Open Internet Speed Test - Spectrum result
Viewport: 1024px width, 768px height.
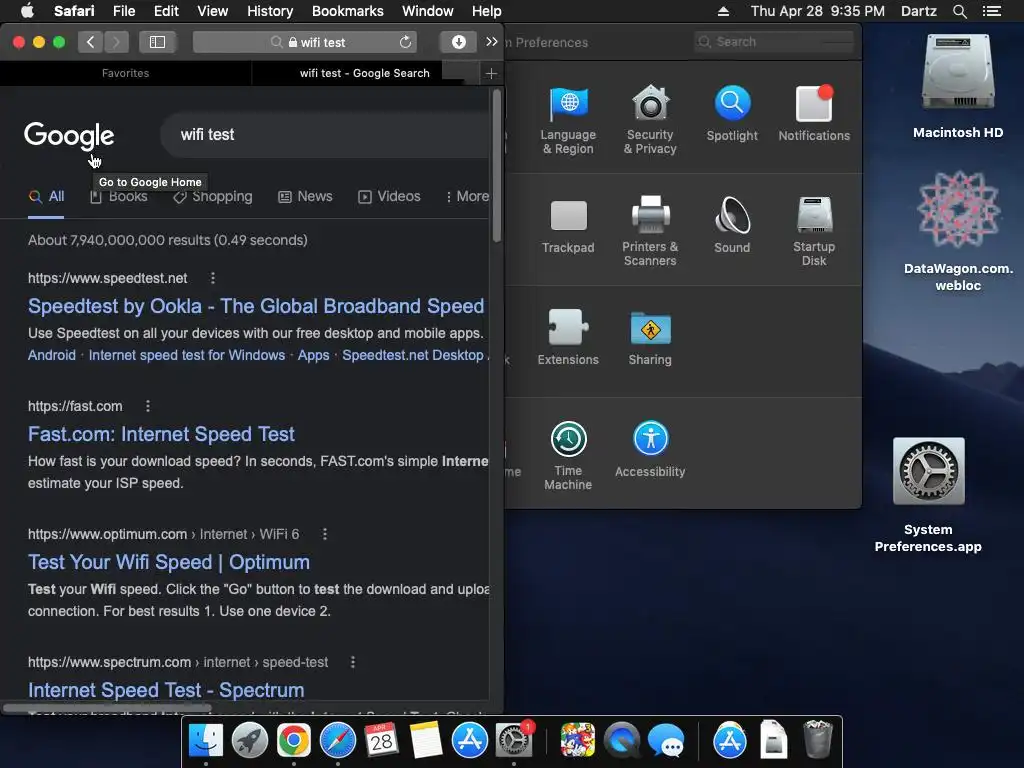pos(166,690)
